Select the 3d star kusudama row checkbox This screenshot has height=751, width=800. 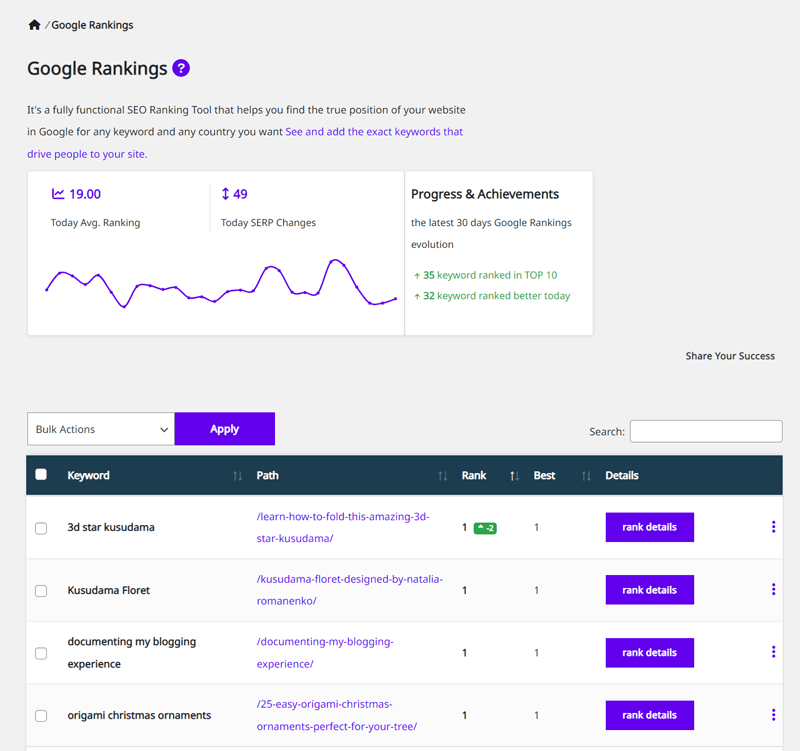point(41,528)
